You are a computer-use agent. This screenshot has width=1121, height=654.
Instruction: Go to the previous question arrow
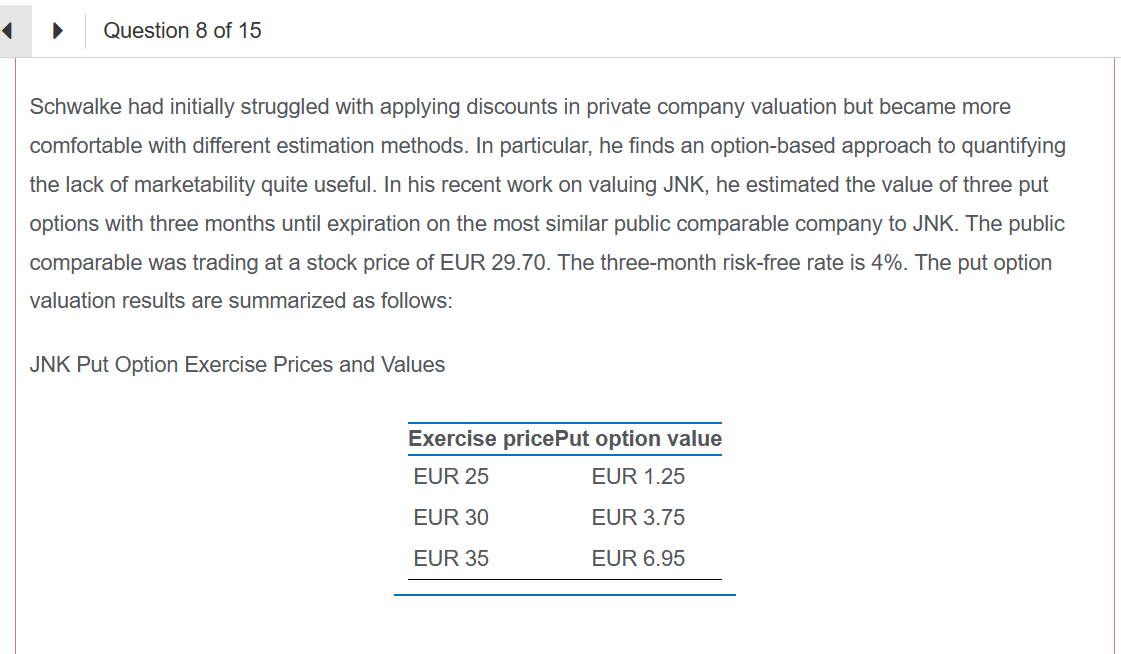pos(8,31)
